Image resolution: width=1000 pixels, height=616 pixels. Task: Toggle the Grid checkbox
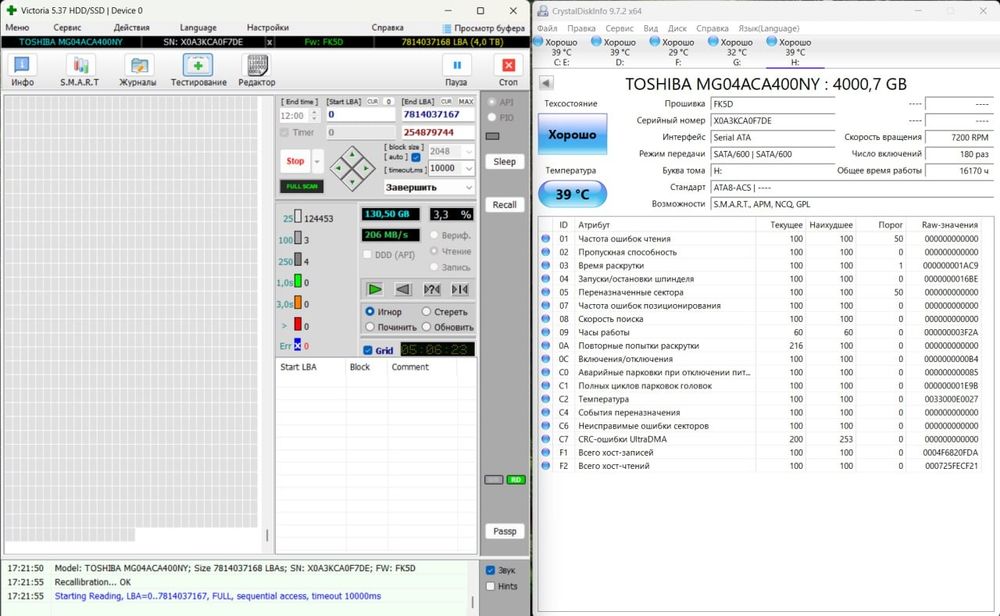tap(367, 350)
